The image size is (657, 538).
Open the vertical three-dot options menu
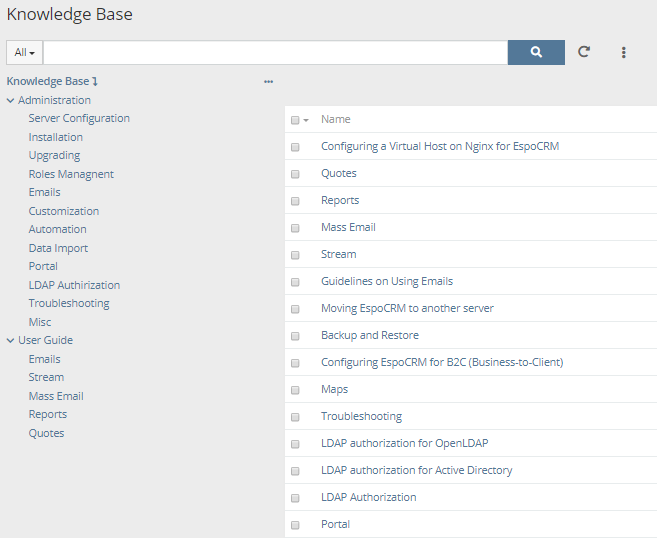[x=623, y=52]
